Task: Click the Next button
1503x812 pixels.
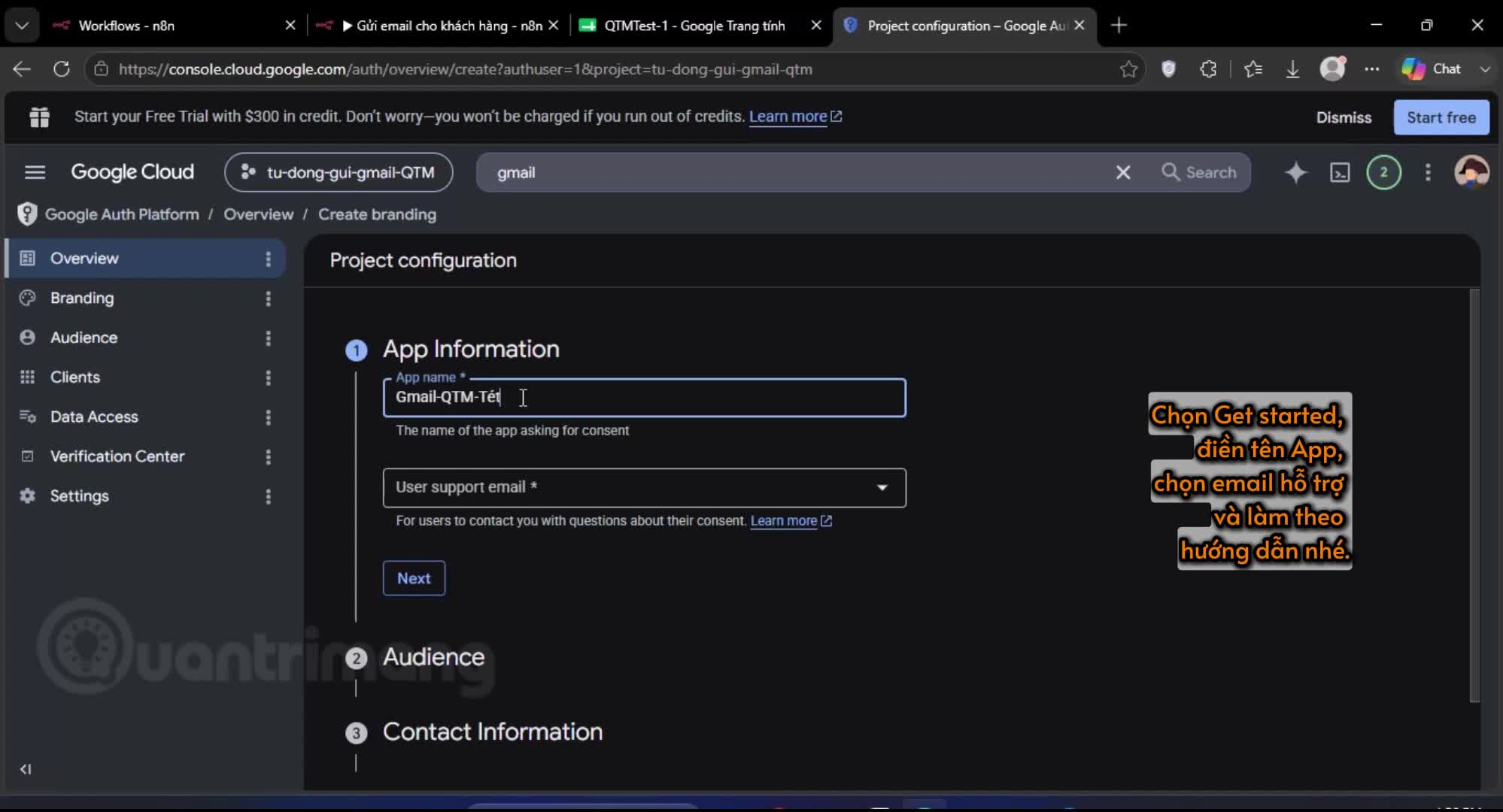Action: (x=414, y=578)
